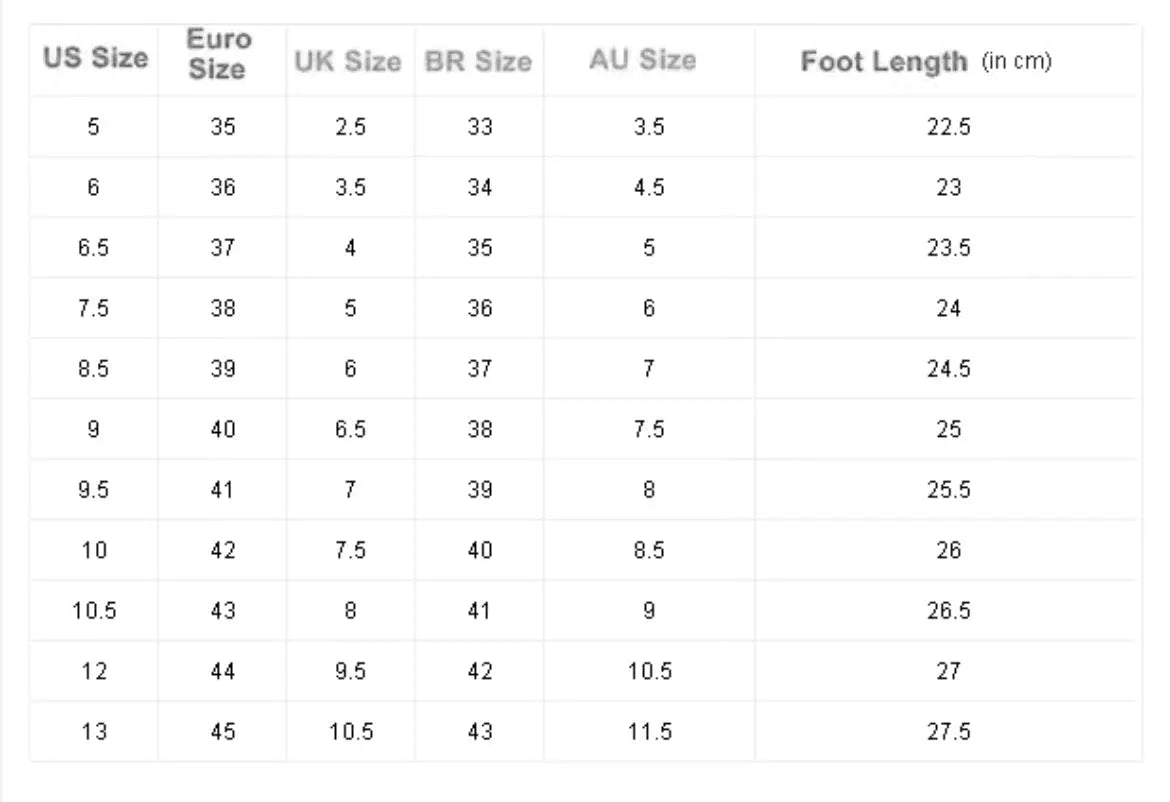
Task: Select foot length 27.5 cell
Action: tap(948, 732)
